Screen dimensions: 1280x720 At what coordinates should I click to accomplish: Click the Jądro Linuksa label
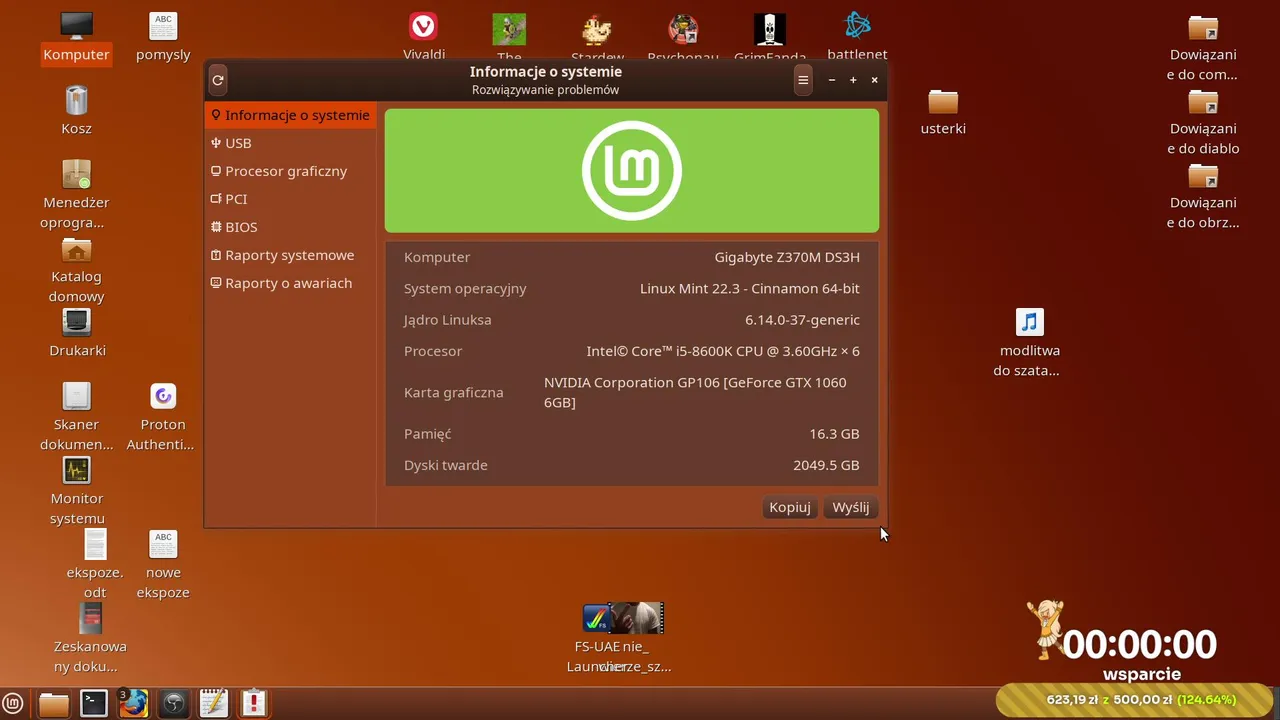447,320
